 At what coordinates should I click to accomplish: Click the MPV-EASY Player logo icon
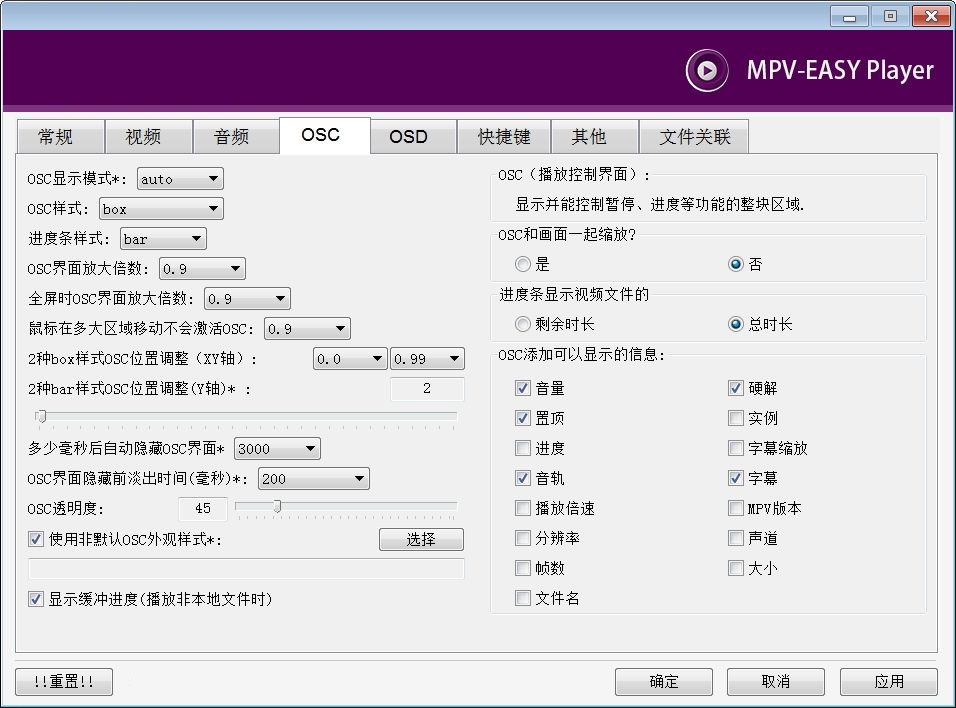click(707, 71)
